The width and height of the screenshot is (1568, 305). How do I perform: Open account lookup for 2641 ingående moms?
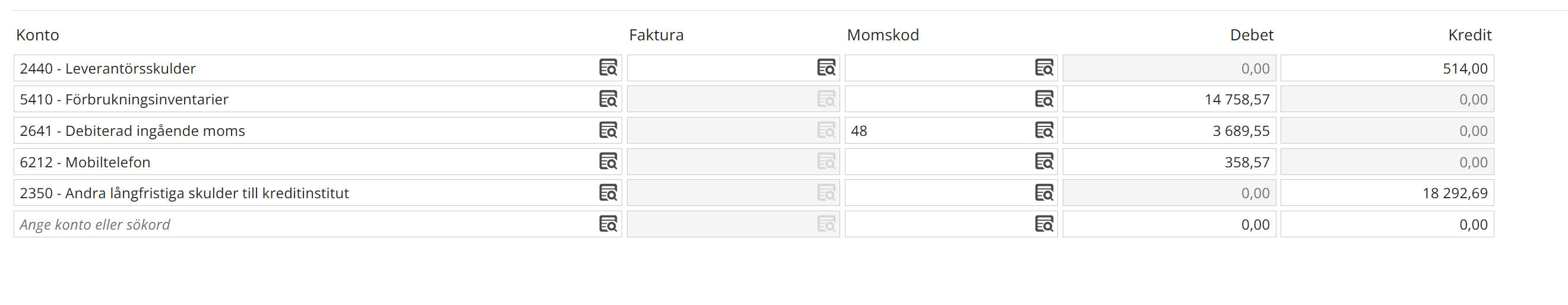click(x=607, y=131)
